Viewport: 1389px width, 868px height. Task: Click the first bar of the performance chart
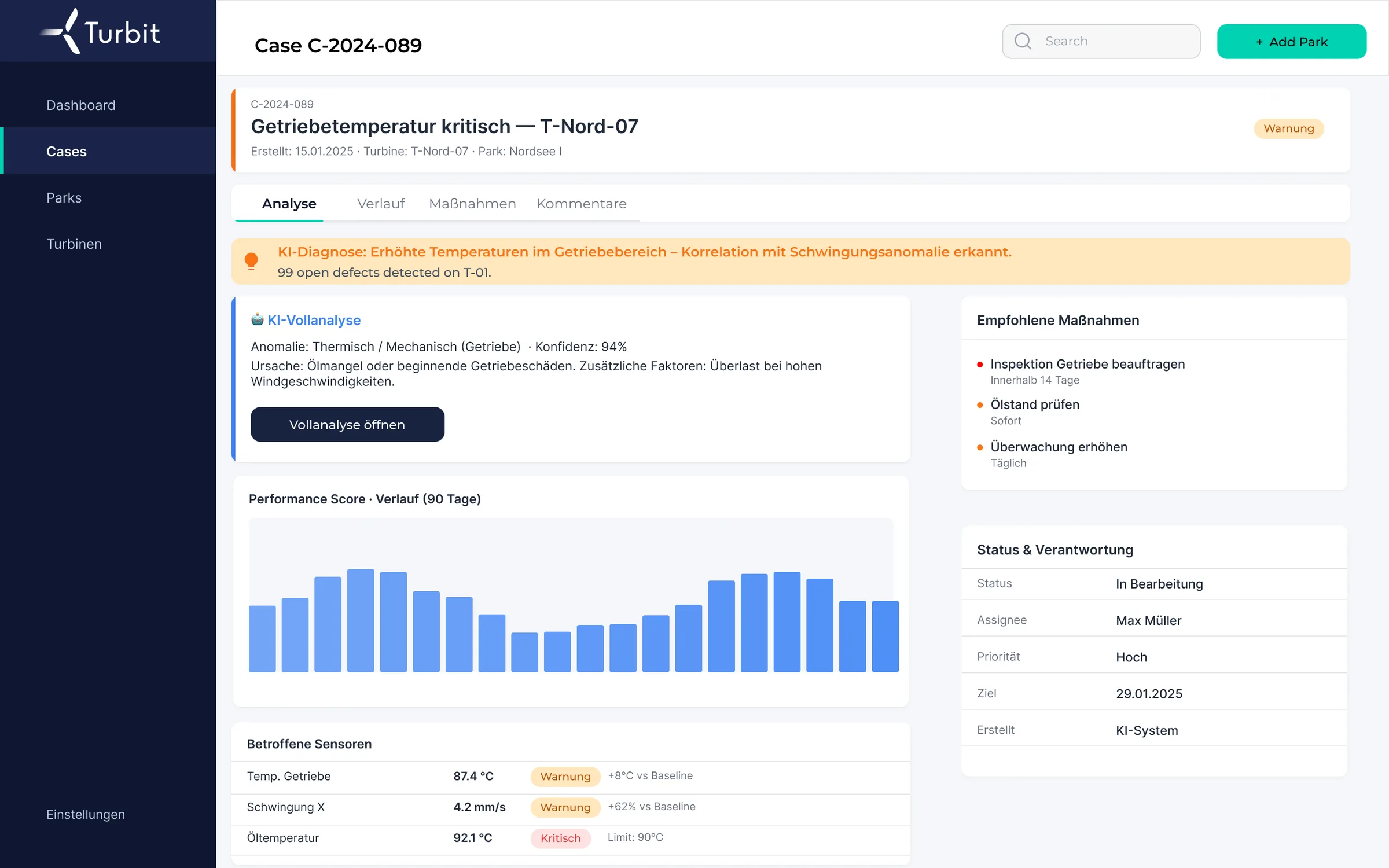262,639
